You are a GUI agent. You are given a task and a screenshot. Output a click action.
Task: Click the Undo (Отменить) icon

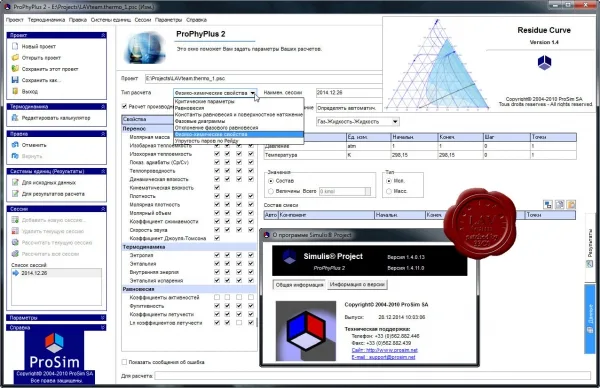tap(15, 145)
